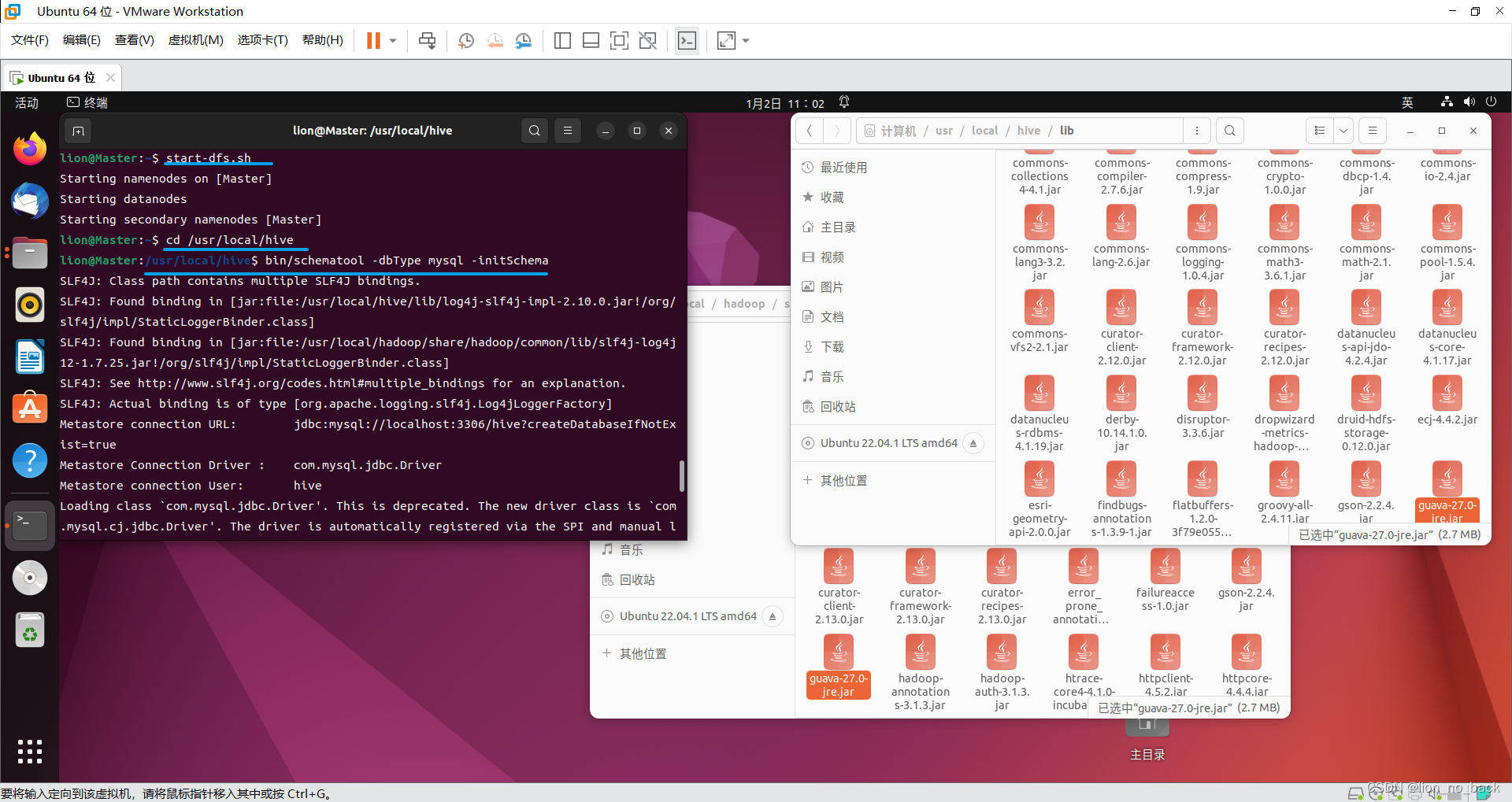Open the 虚拟机(M) menu

click(x=196, y=40)
